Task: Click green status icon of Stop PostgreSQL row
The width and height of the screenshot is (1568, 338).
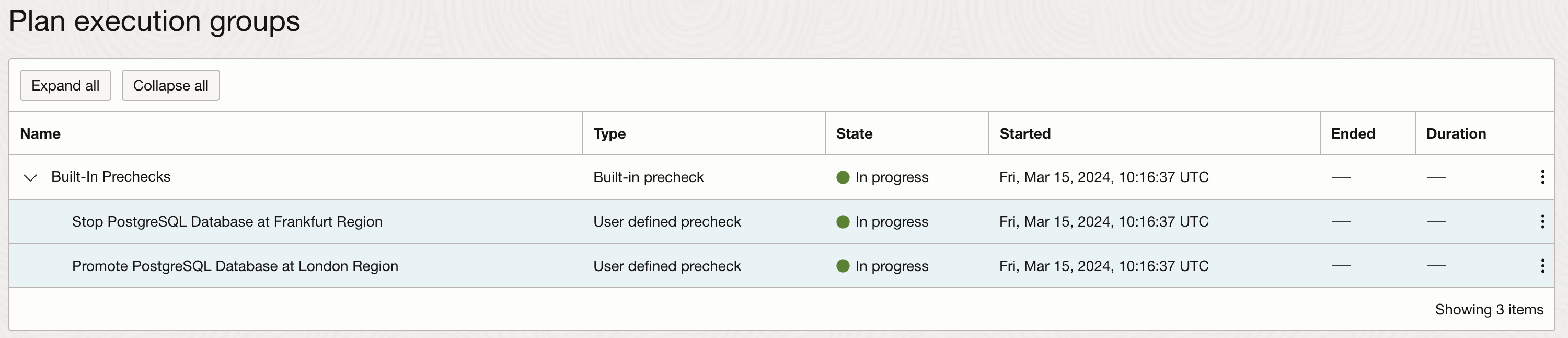Action: coord(843,222)
